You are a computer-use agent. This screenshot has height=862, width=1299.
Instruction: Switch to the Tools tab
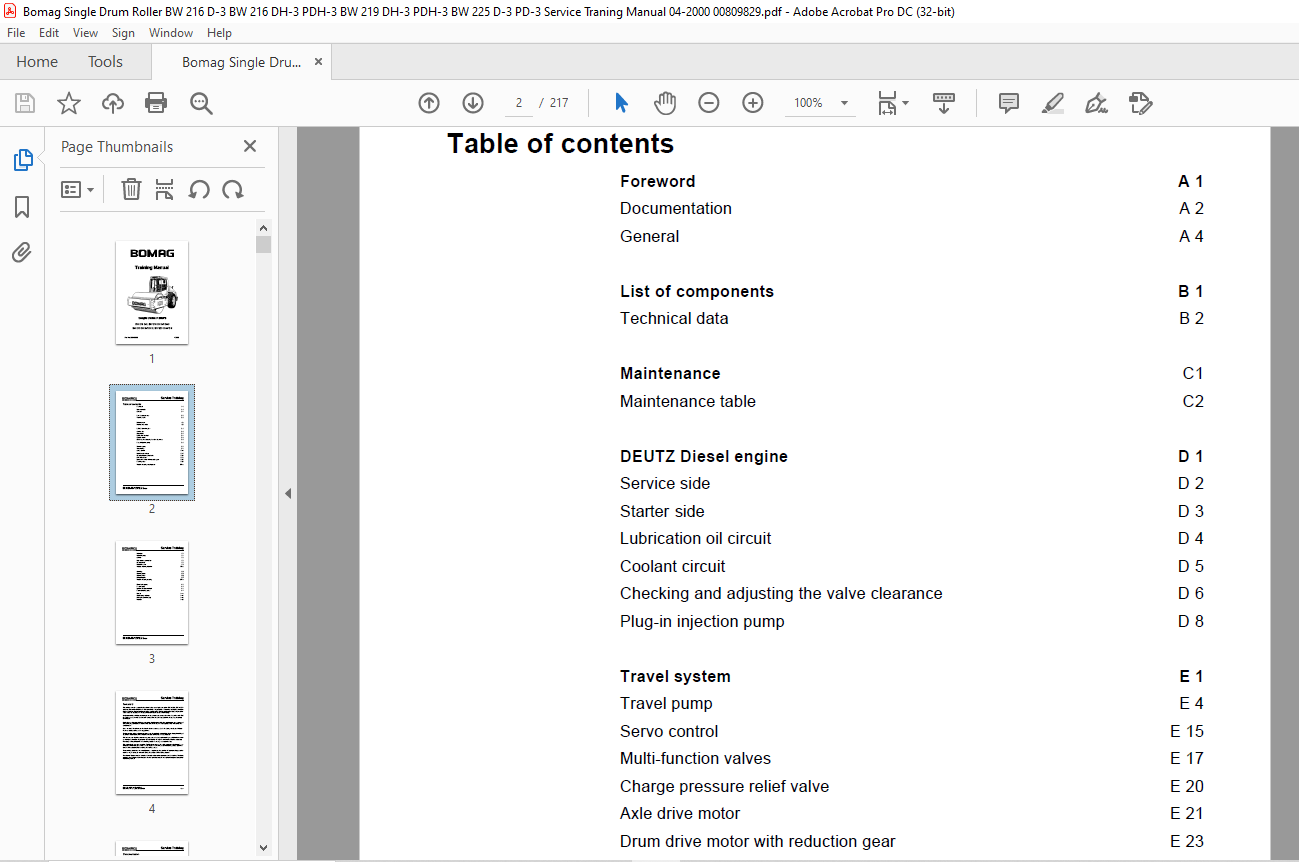(x=105, y=62)
